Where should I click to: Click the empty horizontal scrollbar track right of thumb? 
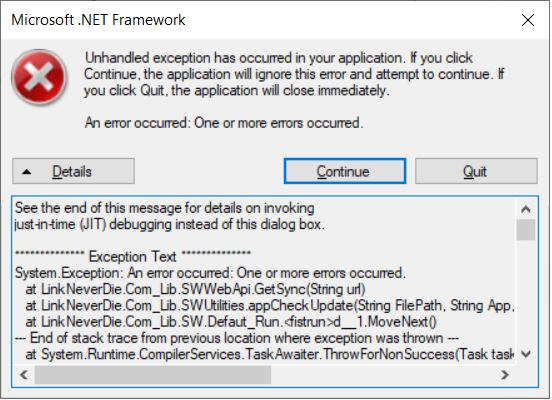(384, 375)
